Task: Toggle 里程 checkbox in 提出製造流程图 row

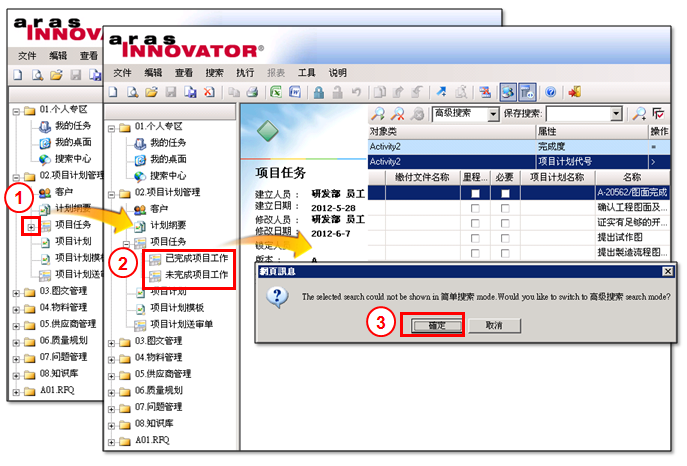Action: coord(475,253)
